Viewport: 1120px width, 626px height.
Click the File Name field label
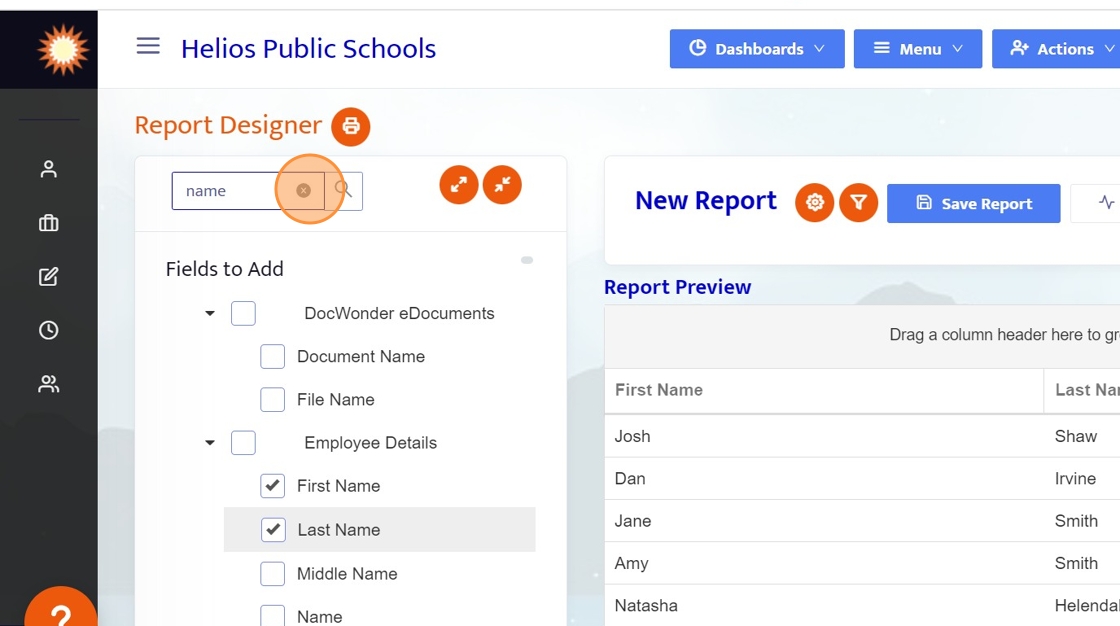click(x=336, y=399)
